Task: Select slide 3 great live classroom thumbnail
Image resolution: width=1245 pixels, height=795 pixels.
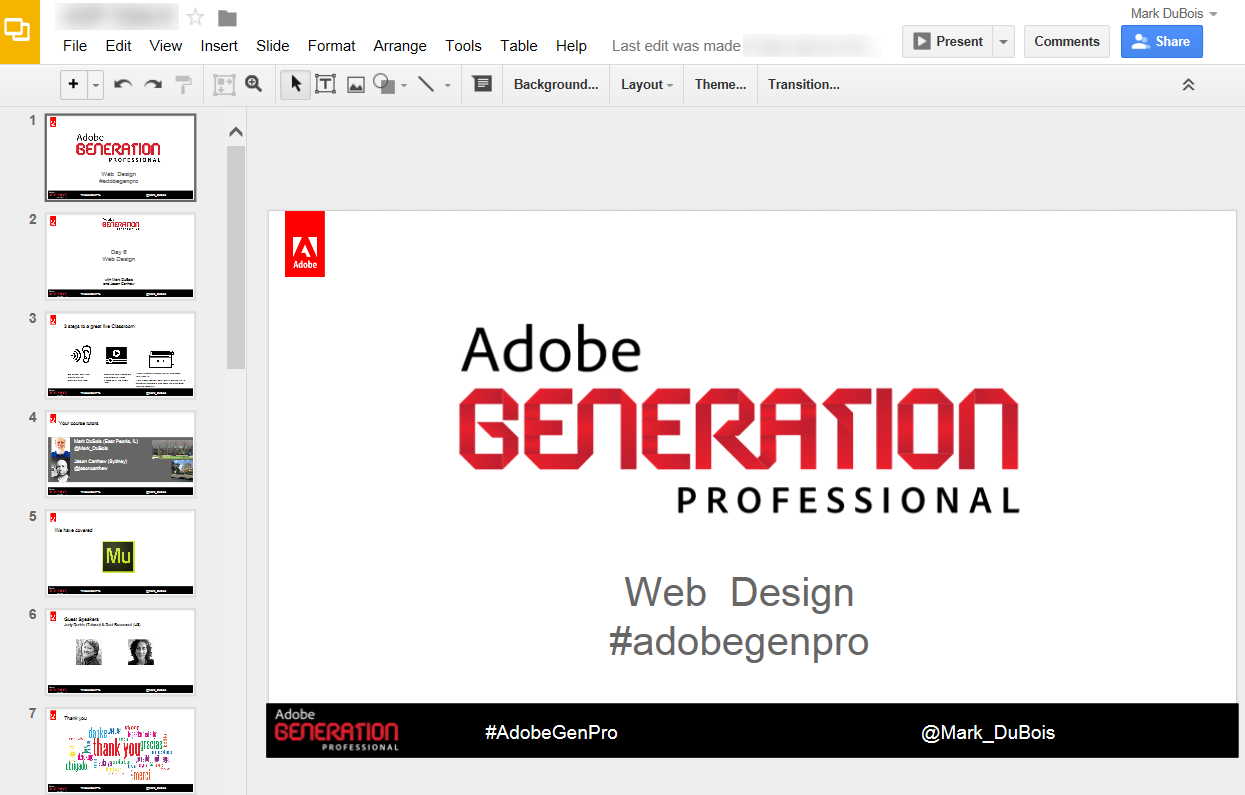Action: [121, 355]
